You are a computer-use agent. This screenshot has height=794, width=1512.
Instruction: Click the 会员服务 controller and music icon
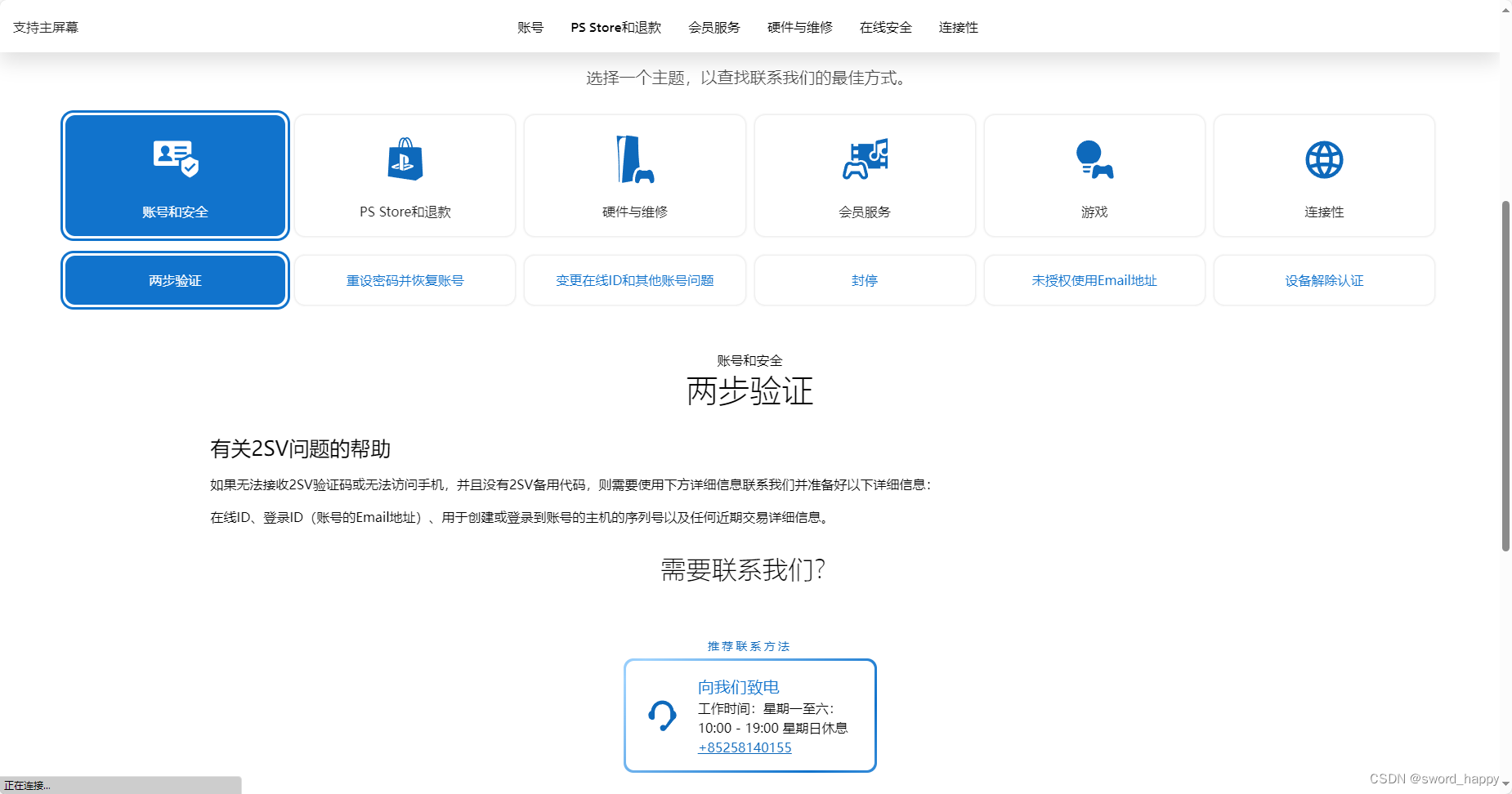pyautogui.click(x=865, y=158)
